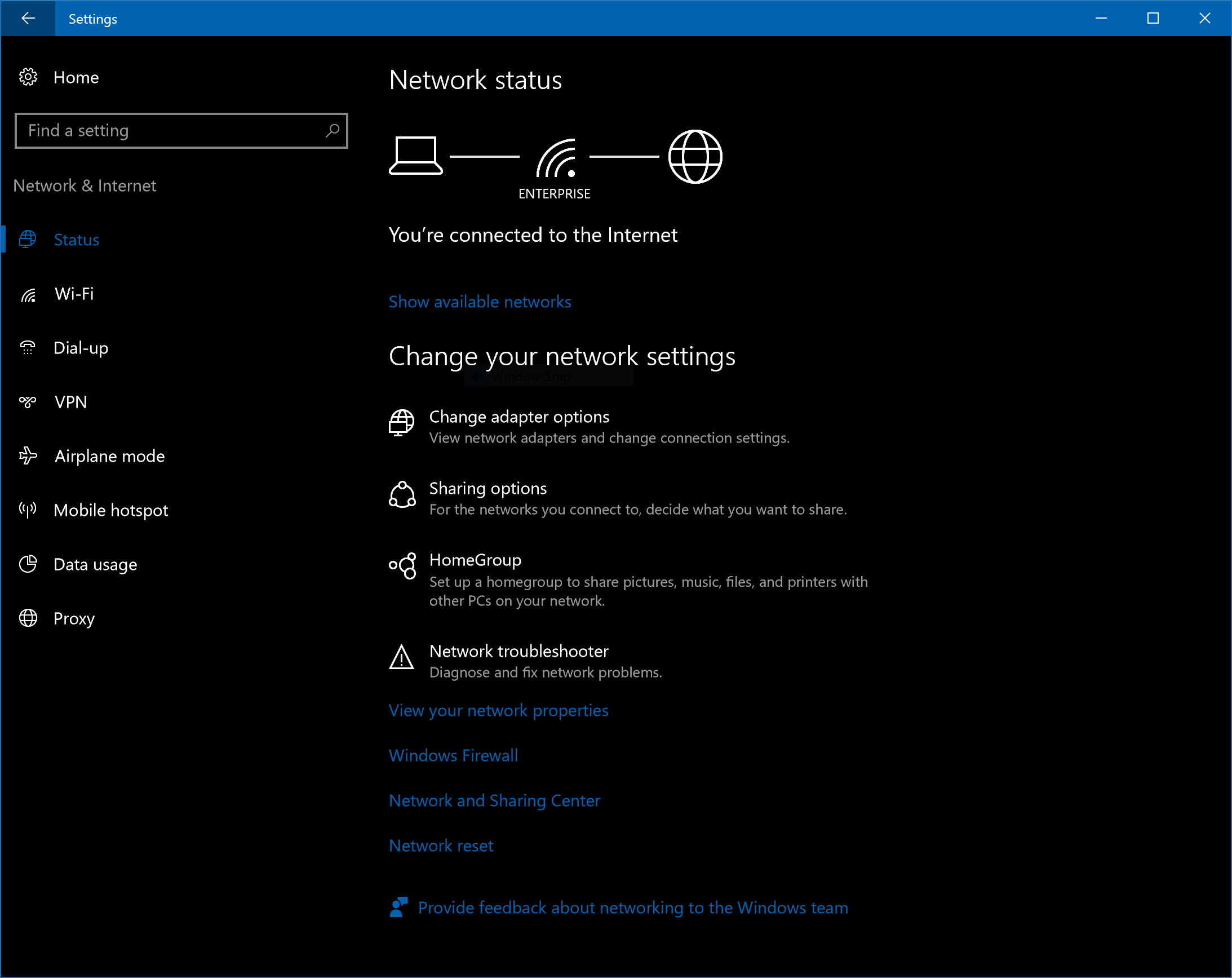Image resolution: width=1232 pixels, height=978 pixels.
Task: Open the Windows Firewall link
Action: click(x=453, y=756)
